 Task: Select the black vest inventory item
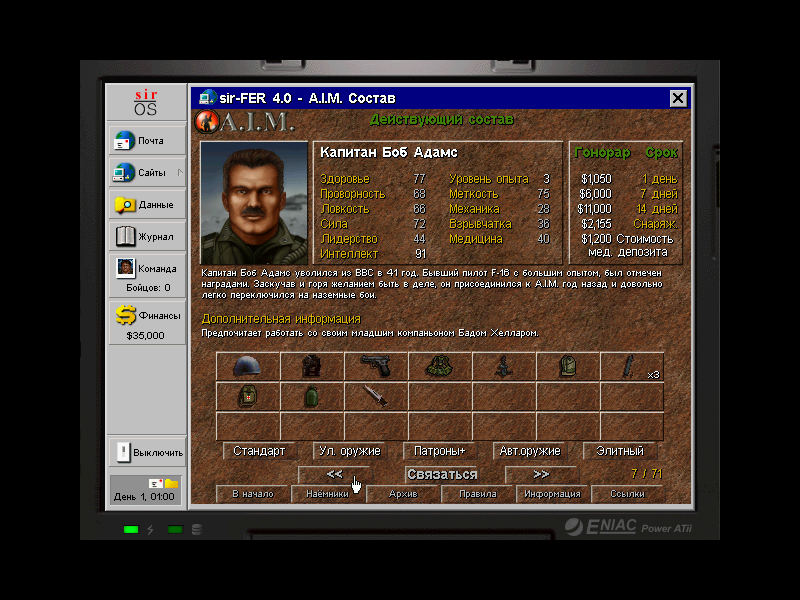[x=312, y=366]
